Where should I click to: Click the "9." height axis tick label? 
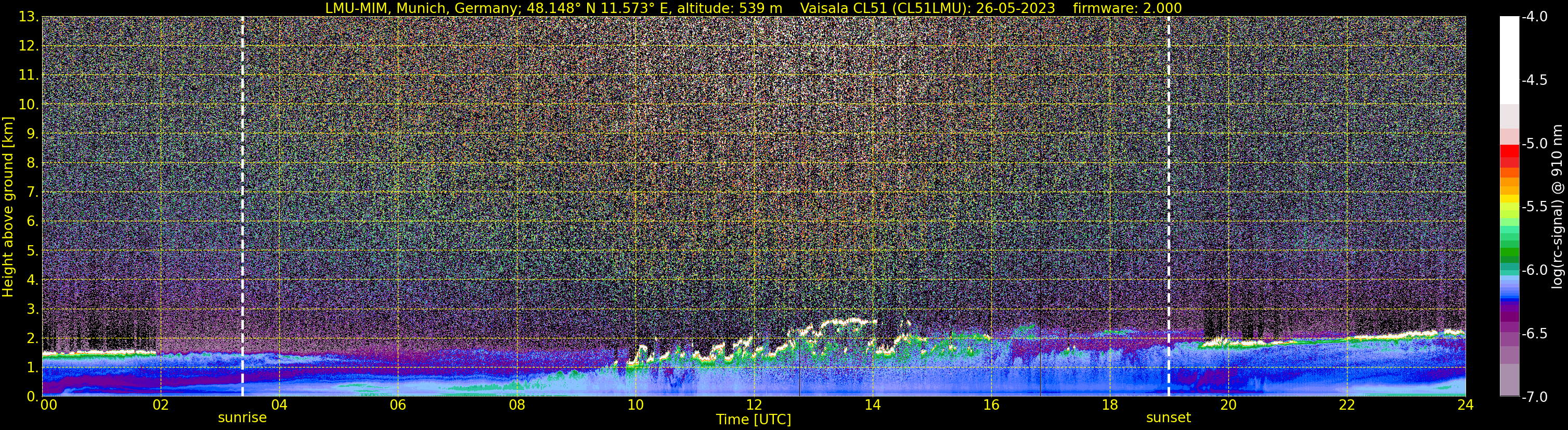coord(33,133)
